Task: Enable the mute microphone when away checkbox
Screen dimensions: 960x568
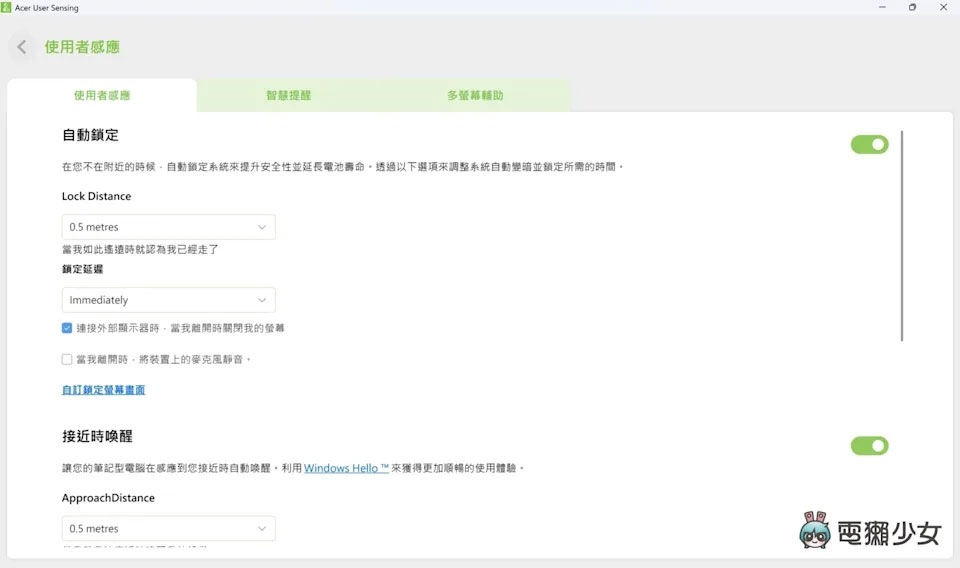Action: 67,359
